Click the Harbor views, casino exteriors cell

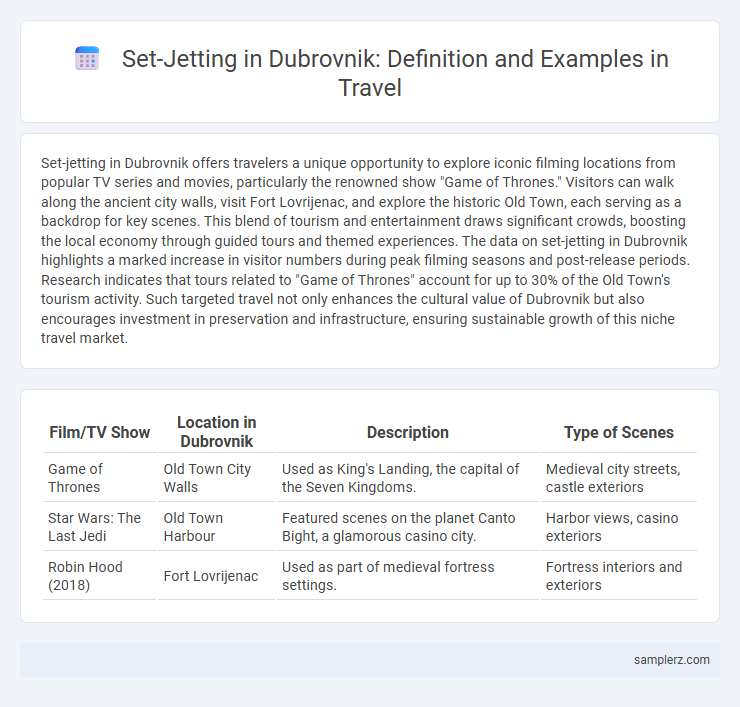click(x=619, y=527)
